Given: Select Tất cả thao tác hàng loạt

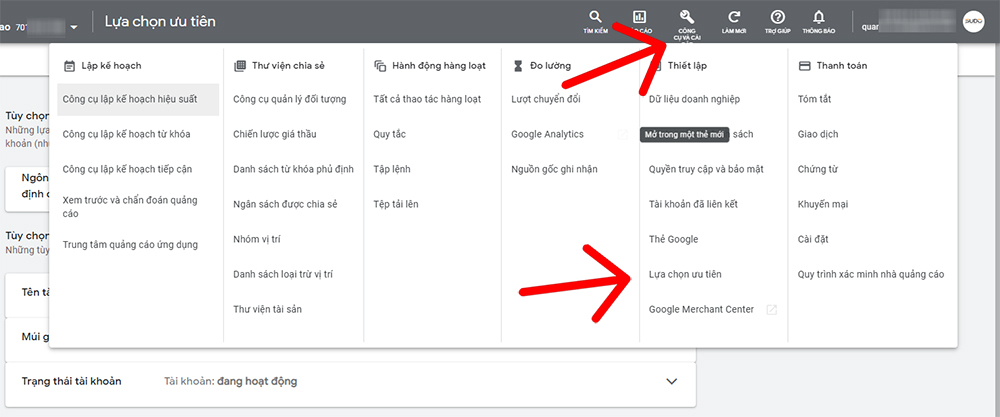Looking at the screenshot, I should pyautogui.click(x=427, y=99).
